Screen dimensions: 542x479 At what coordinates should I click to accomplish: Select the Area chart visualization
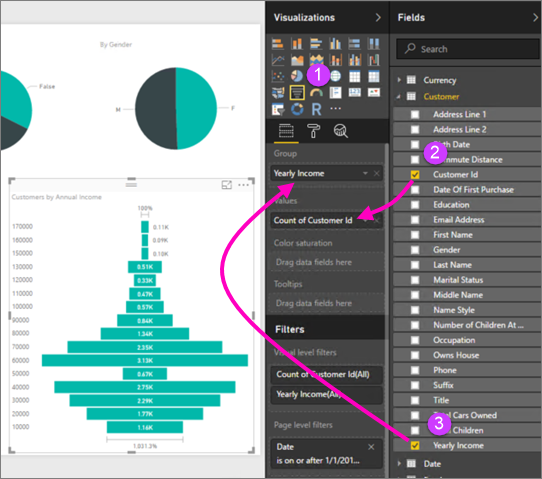tap(297, 60)
